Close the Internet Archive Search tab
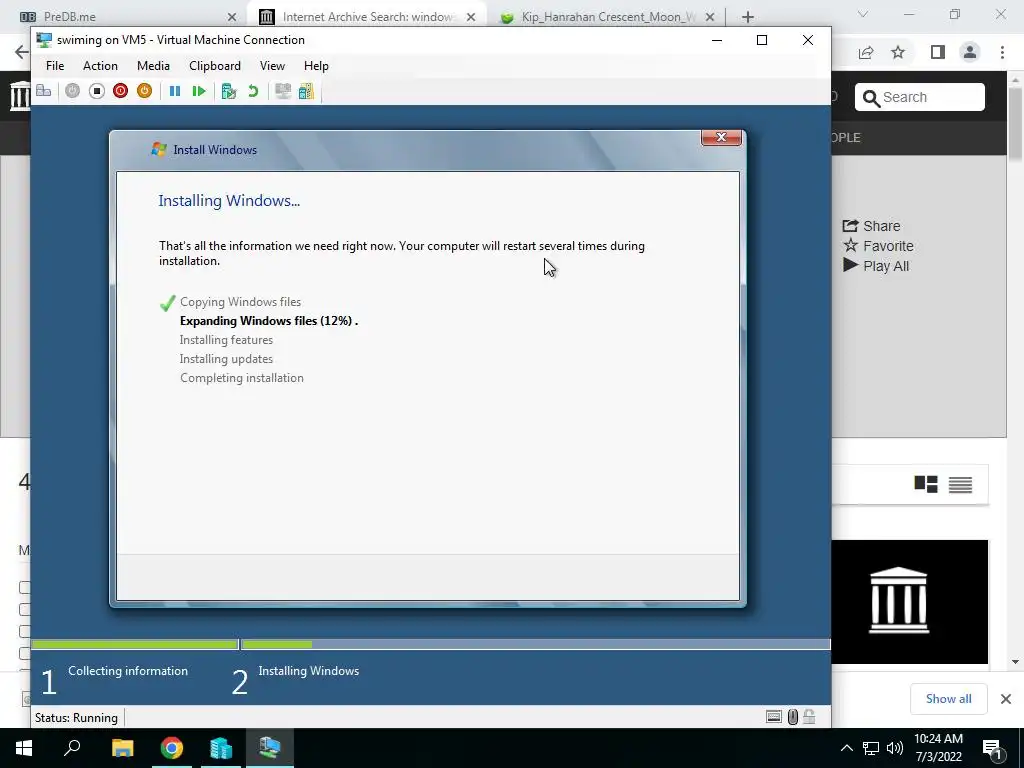 471,17
